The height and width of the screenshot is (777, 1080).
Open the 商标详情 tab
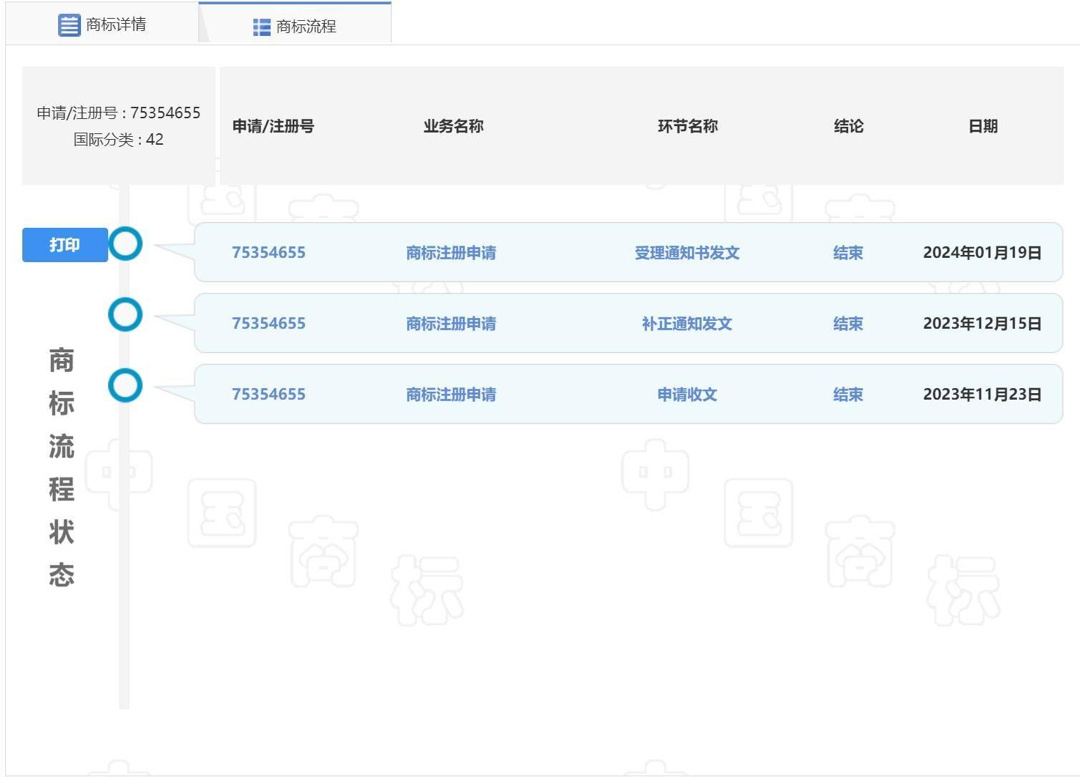[x=102, y=25]
